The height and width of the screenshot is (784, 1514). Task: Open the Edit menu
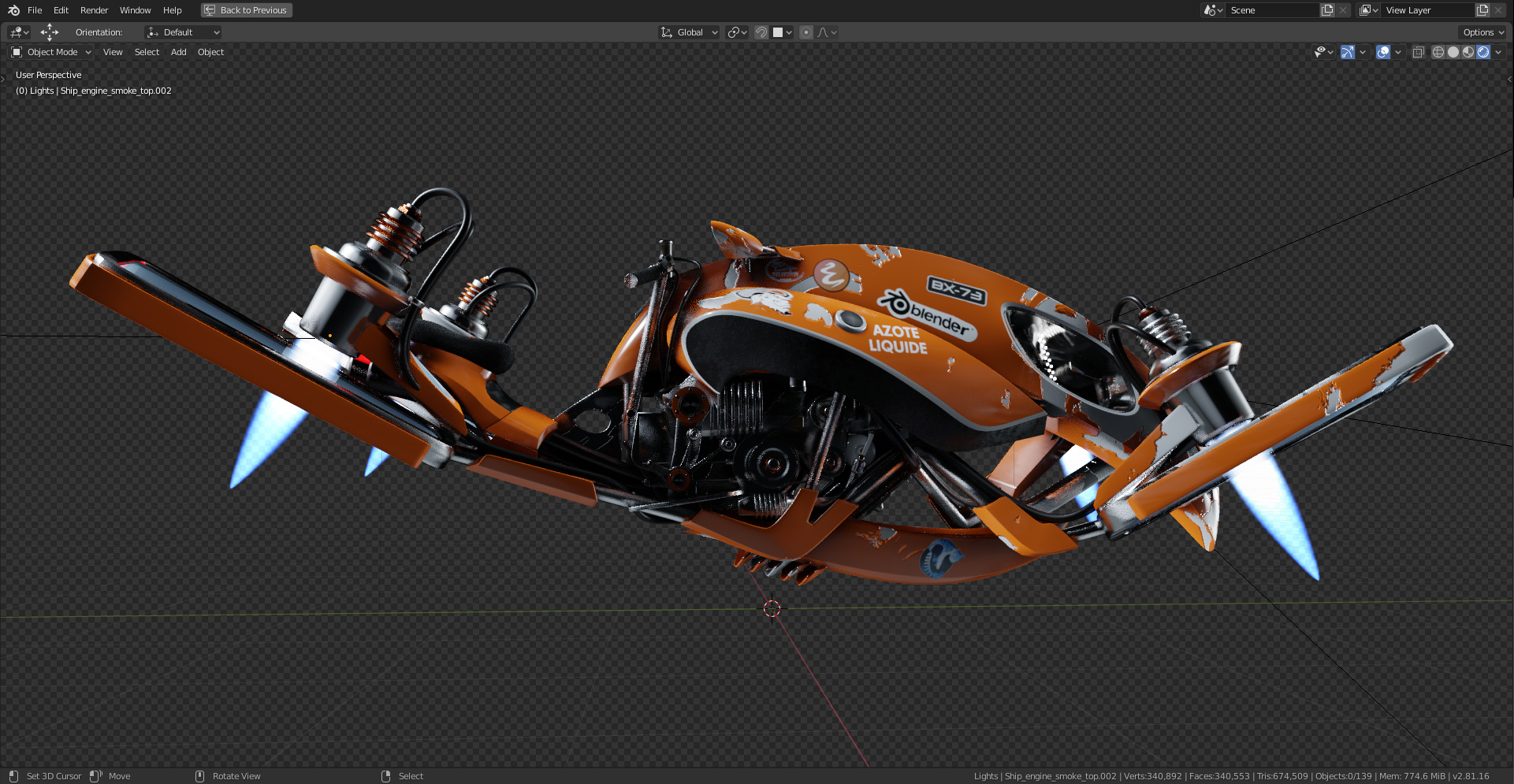click(x=61, y=10)
